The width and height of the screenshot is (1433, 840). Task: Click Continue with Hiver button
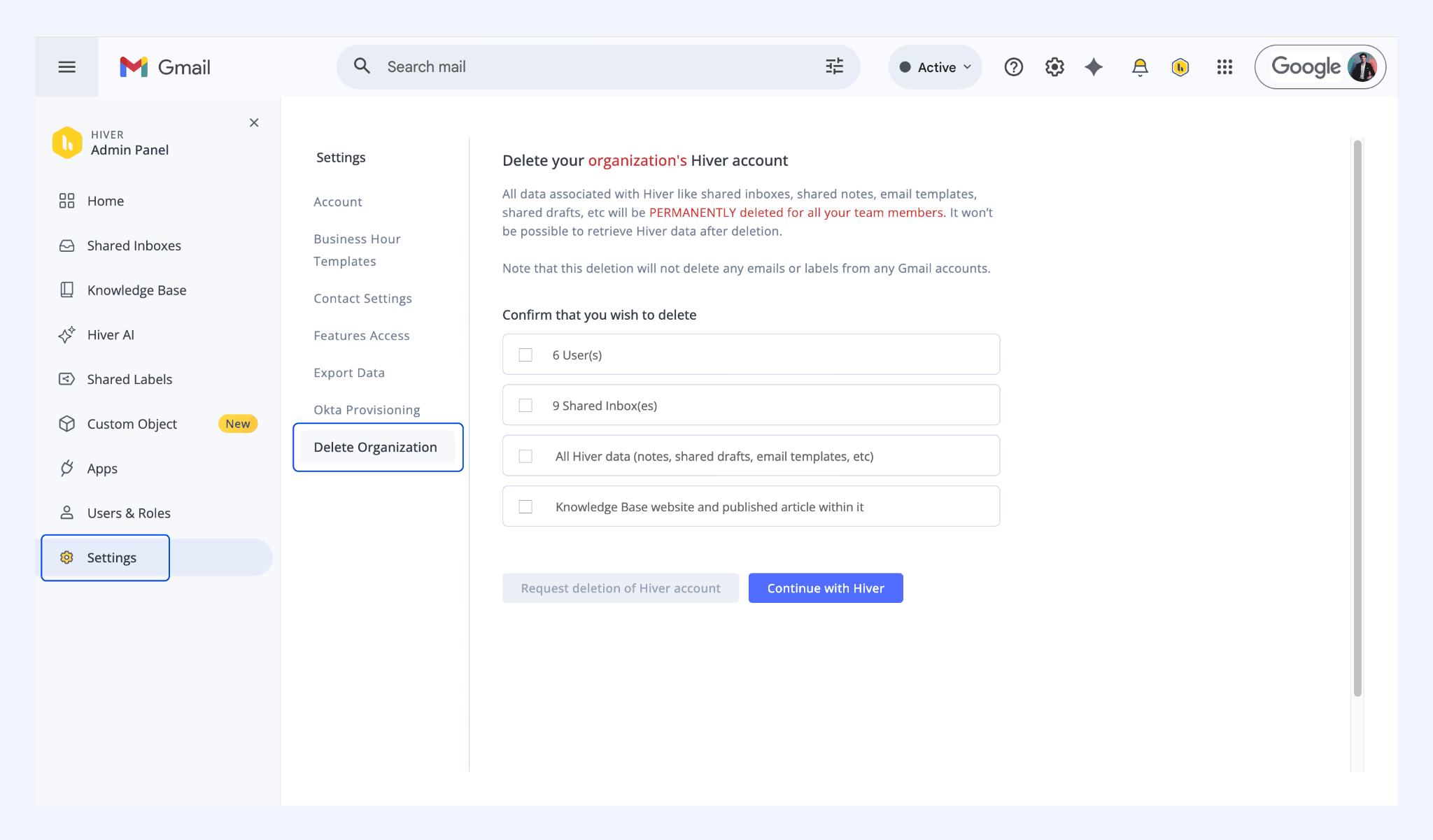tap(826, 588)
